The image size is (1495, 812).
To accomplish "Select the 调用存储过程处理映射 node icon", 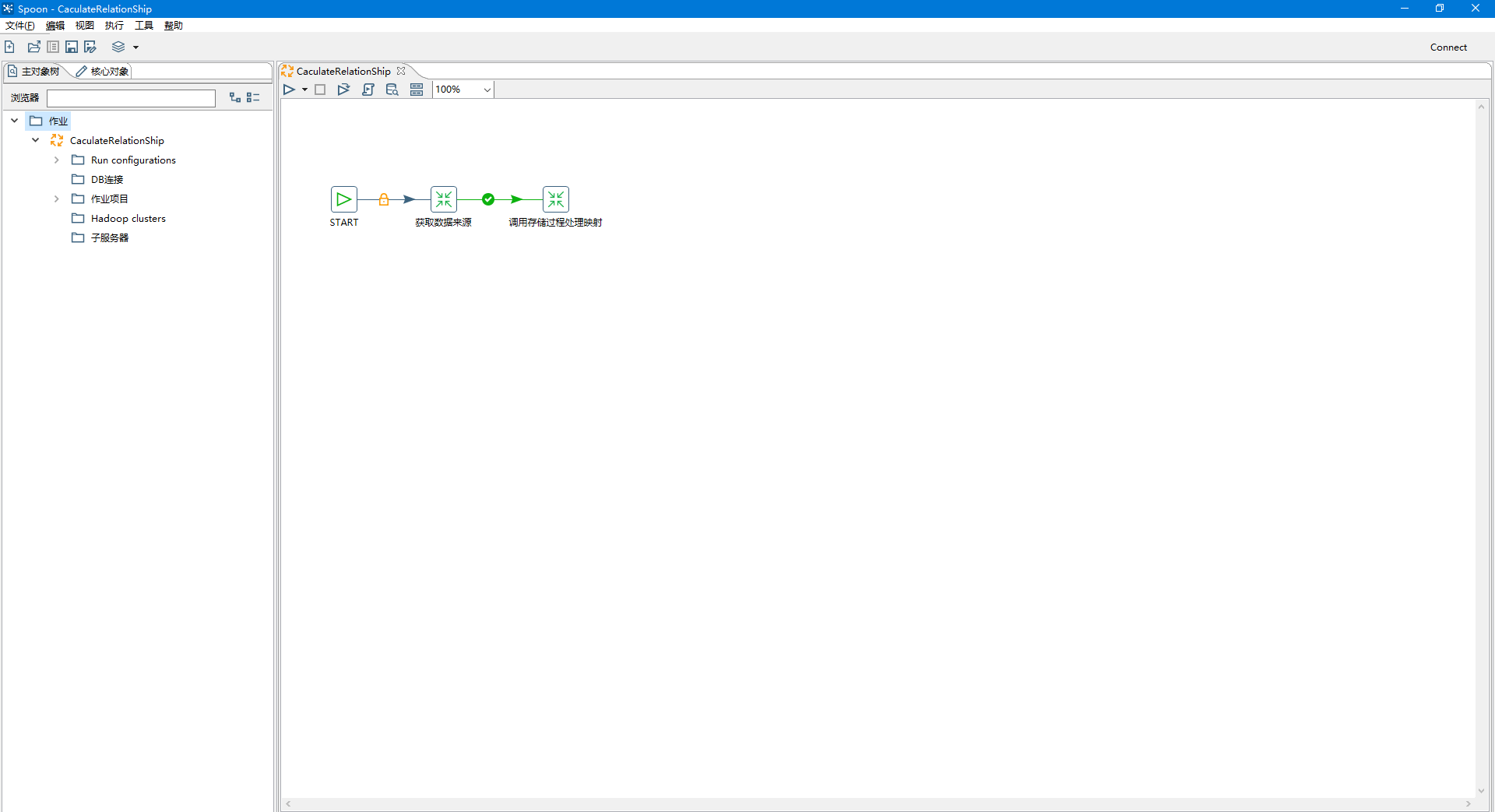I will [556, 199].
